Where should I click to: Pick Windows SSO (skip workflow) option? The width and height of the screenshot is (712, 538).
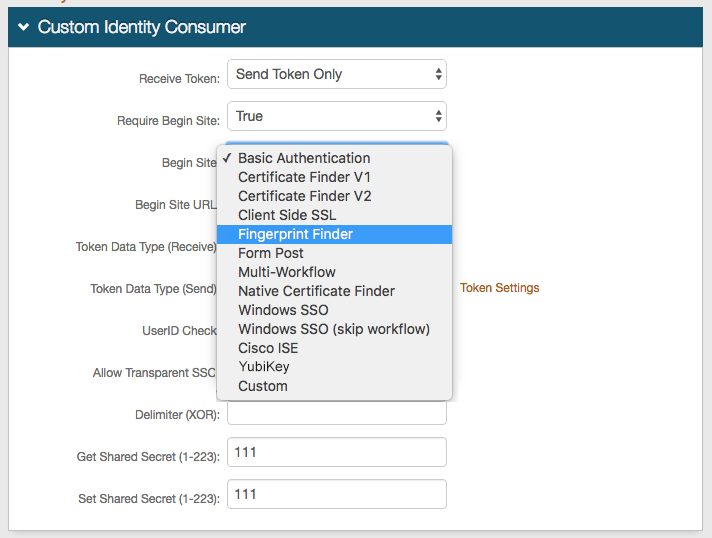click(334, 329)
